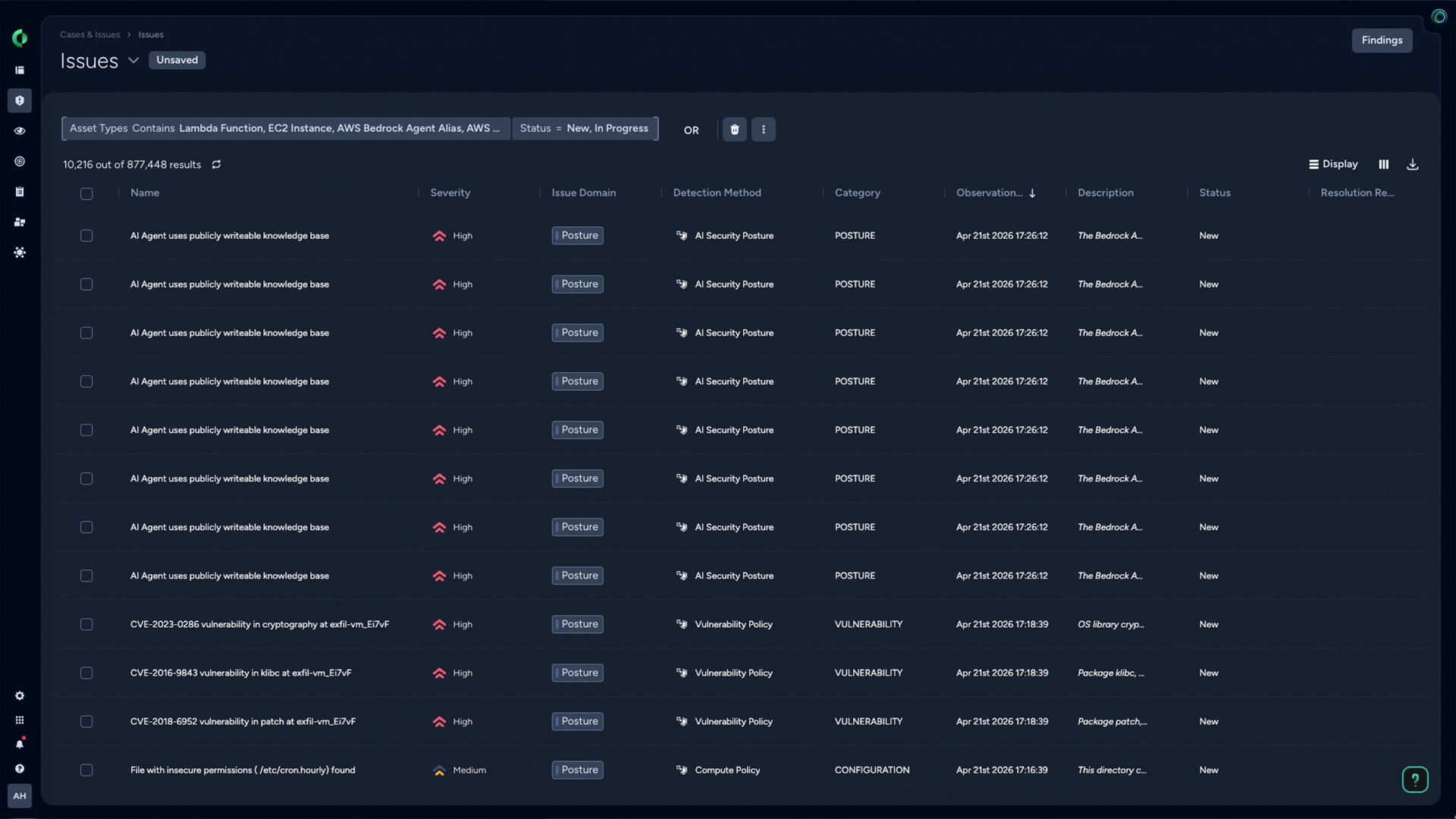The image size is (1456, 819).
Task: Open File with insecure permissions issue
Action: (243, 770)
